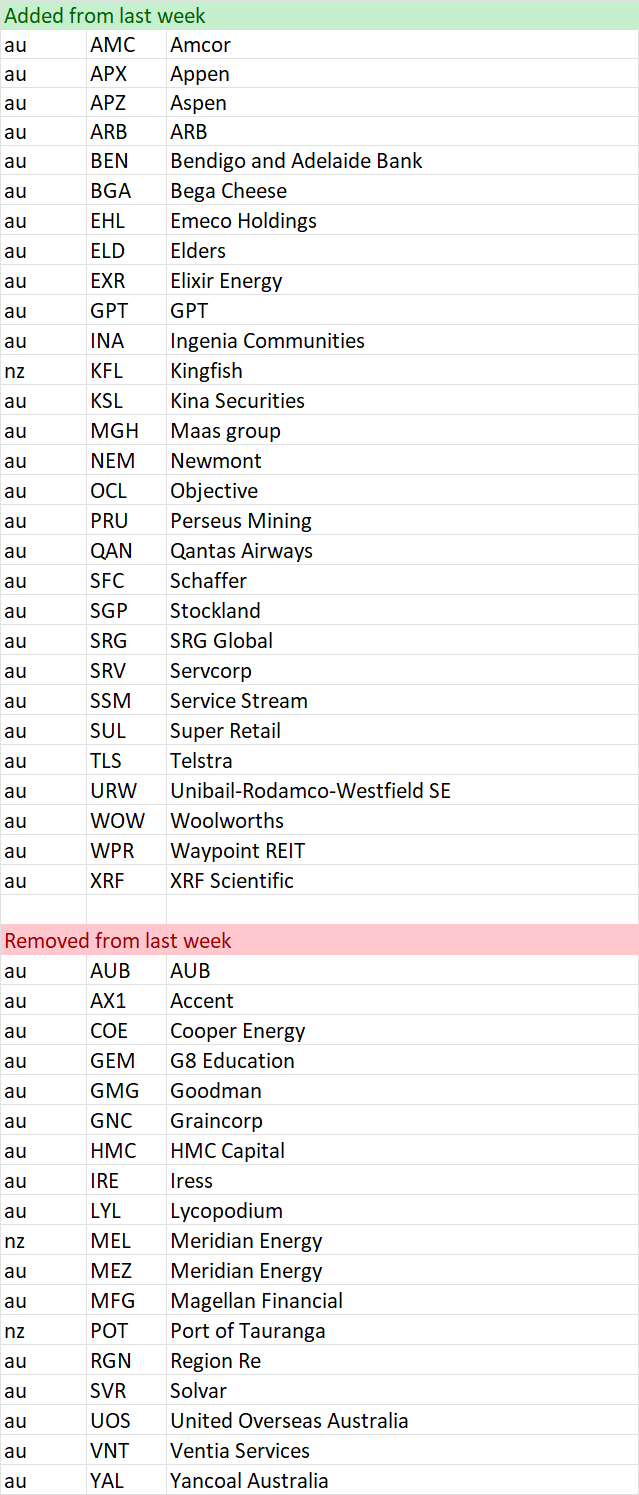Select the XRF Scientific cell
Screen dimensions: 639x1495
(x=402, y=880)
